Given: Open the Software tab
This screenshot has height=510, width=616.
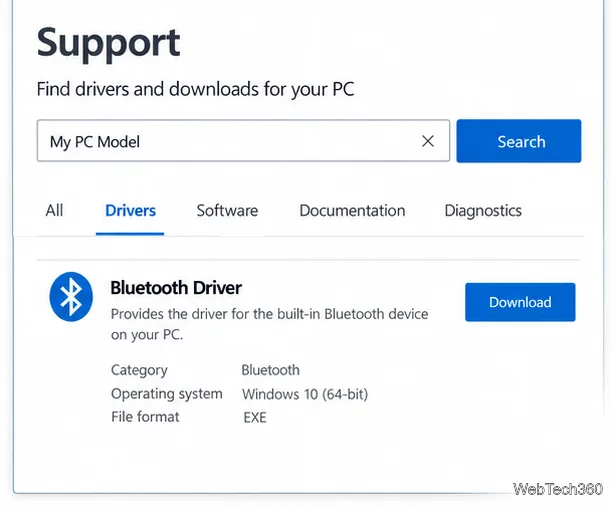Looking at the screenshot, I should [227, 211].
